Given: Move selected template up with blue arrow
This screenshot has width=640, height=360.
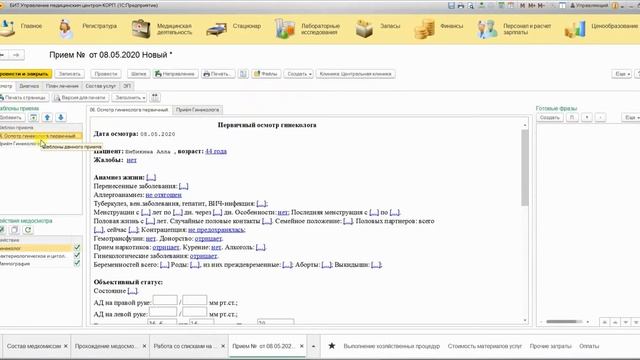Looking at the screenshot, I should click(x=47, y=118).
